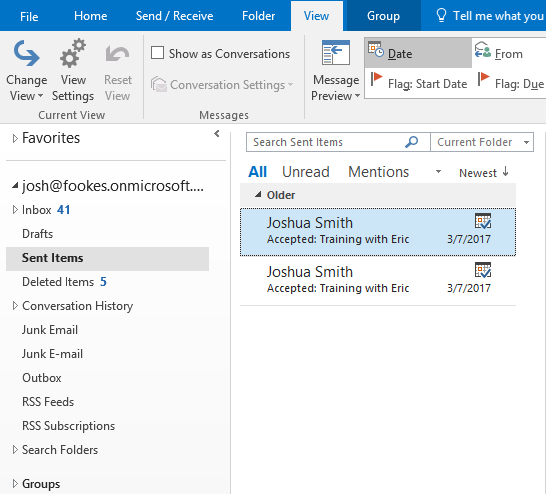Open the Change View menu

[26, 71]
